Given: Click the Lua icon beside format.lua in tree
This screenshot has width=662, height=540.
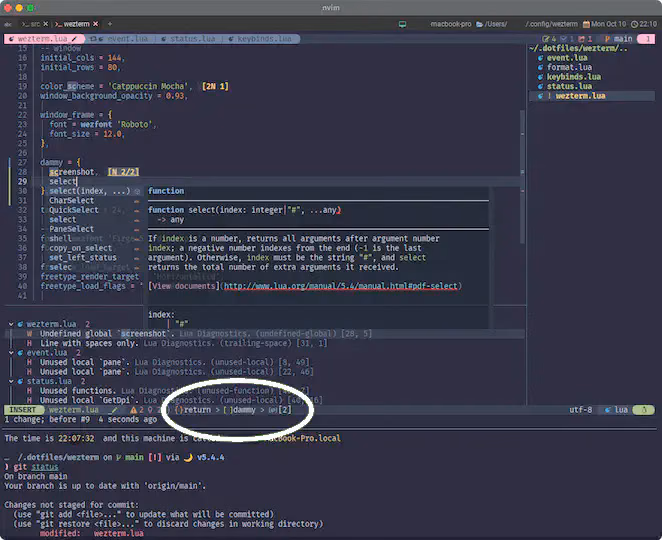Looking at the screenshot, I should (540, 68).
